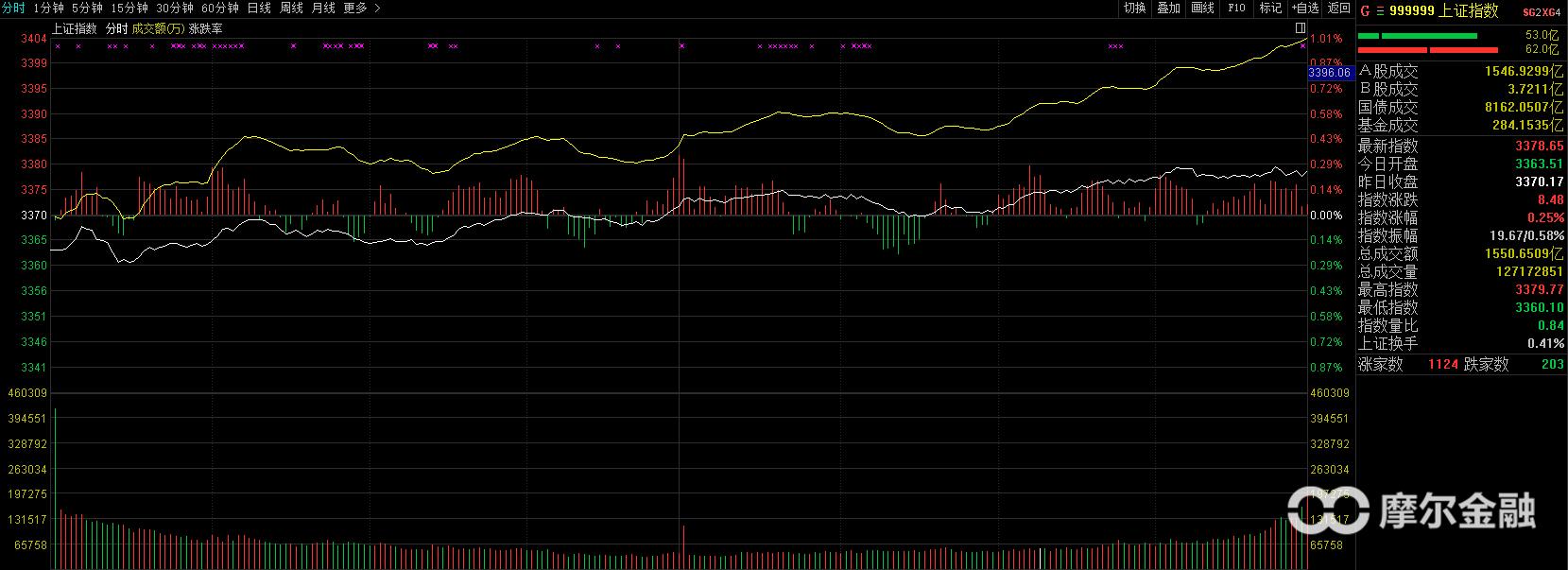
Task: Click the 最新指数 value 3378.65
Action: [x=1539, y=147]
